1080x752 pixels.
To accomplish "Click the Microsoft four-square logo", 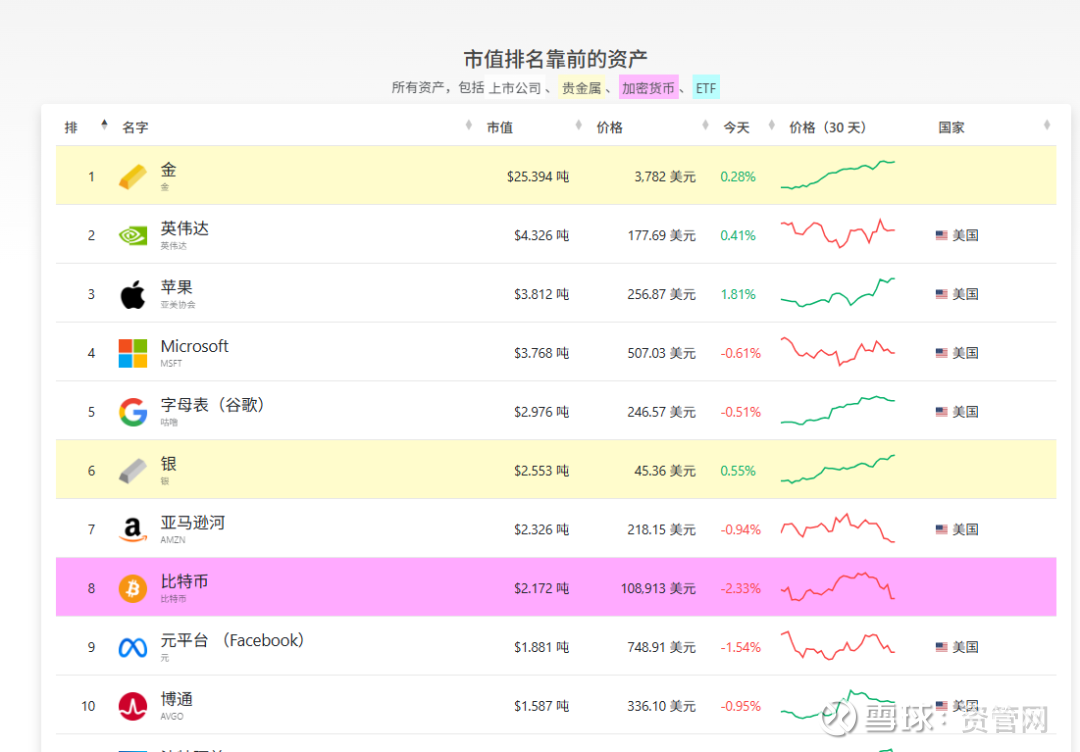I will click(x=131, y=352).
